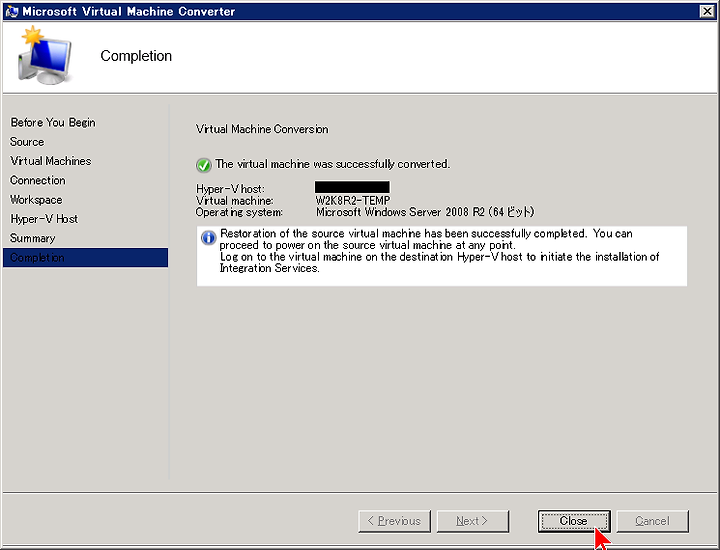Click the Hyper-V host label
This screenshot has height=550, width=720.
(x=230, y=189)
